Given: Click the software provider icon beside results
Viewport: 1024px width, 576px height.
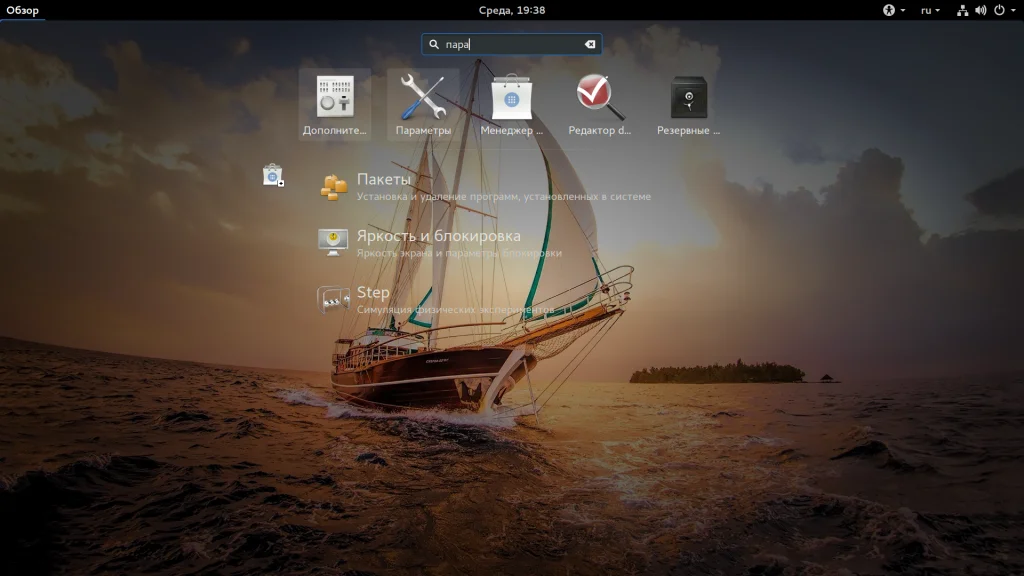Looking at the screenshot, I should coord(273,175).
